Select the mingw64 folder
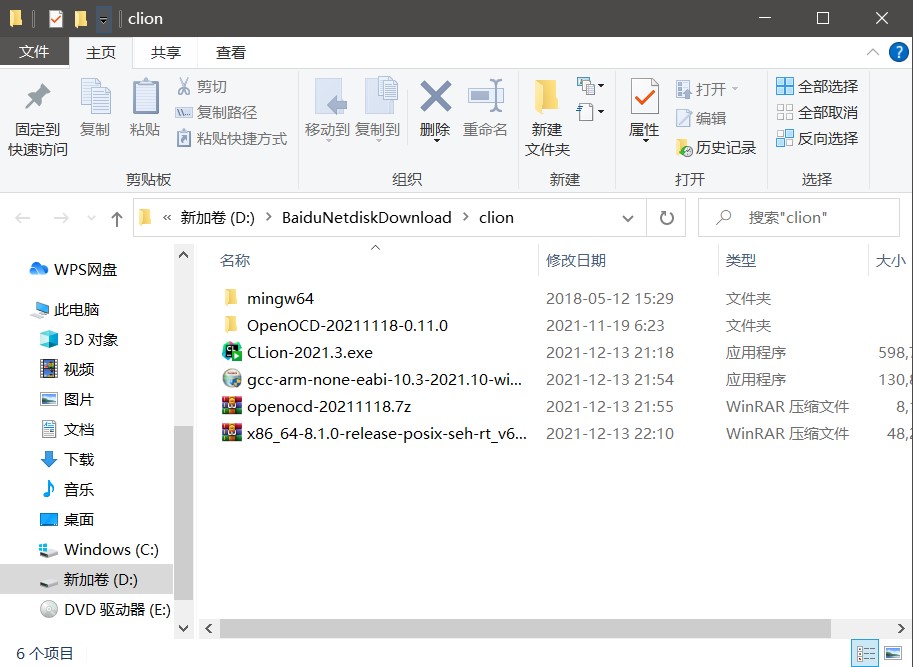The image size is (913, 667). [x=280, y=299]
